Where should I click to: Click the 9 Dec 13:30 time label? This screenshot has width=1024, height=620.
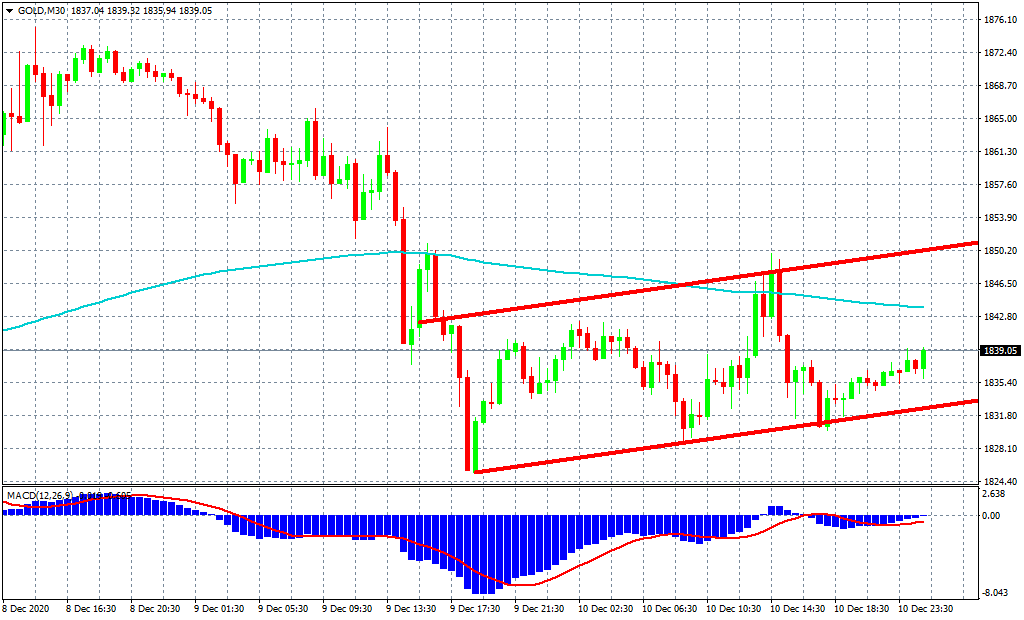pos(409,607)
